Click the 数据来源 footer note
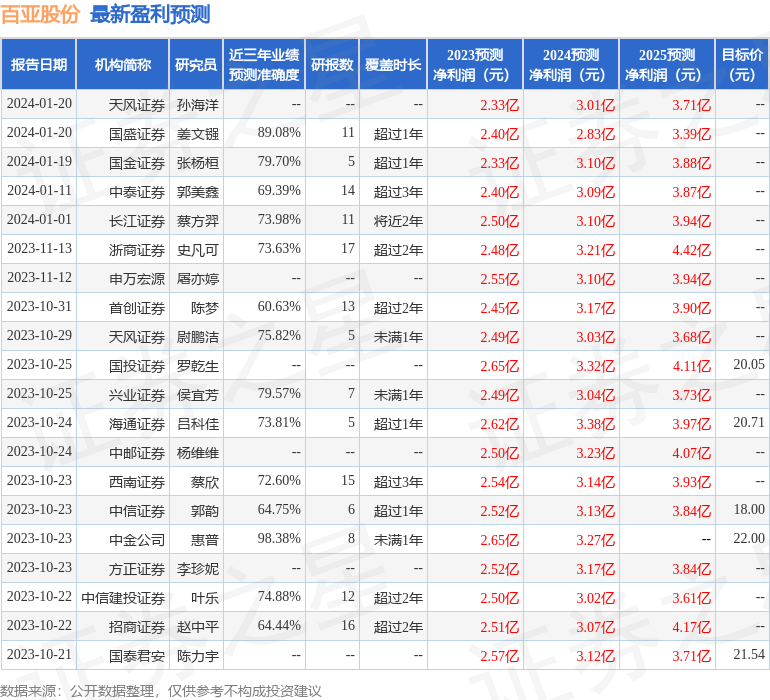 [161, 691]
